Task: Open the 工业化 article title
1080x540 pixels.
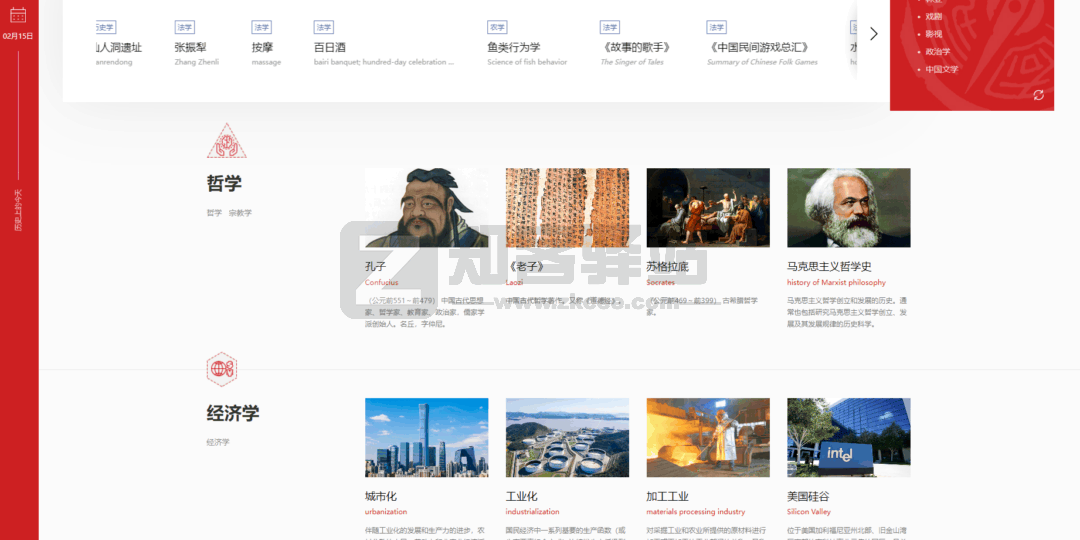Action: [521, 497]
